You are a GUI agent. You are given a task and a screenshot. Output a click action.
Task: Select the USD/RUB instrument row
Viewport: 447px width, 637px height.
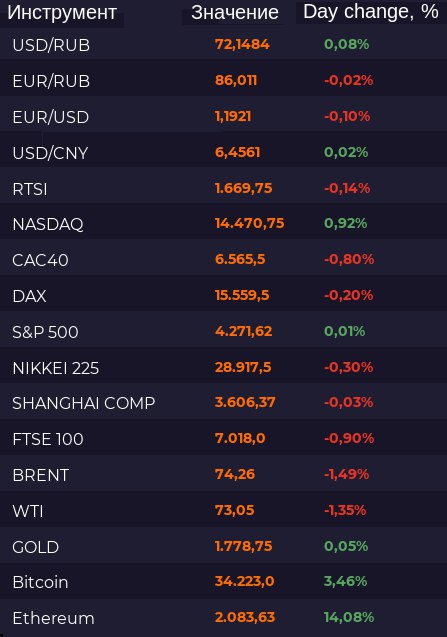click(x=224, y=44)
